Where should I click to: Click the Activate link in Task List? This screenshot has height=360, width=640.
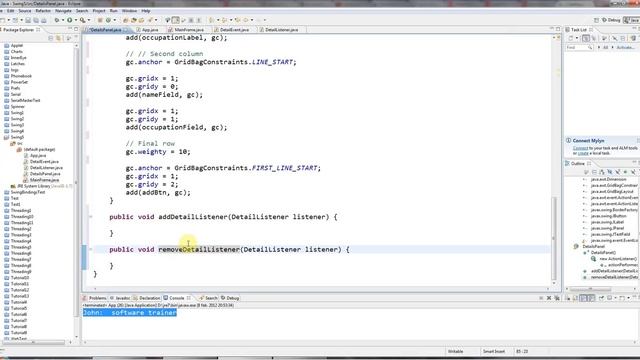[625, 47]
